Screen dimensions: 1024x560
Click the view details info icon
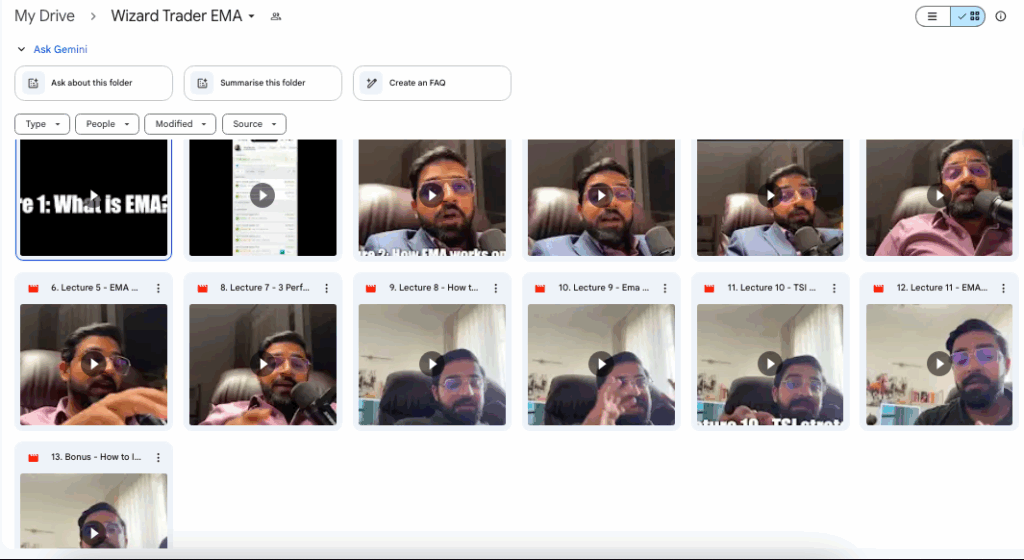point(1000,17)
